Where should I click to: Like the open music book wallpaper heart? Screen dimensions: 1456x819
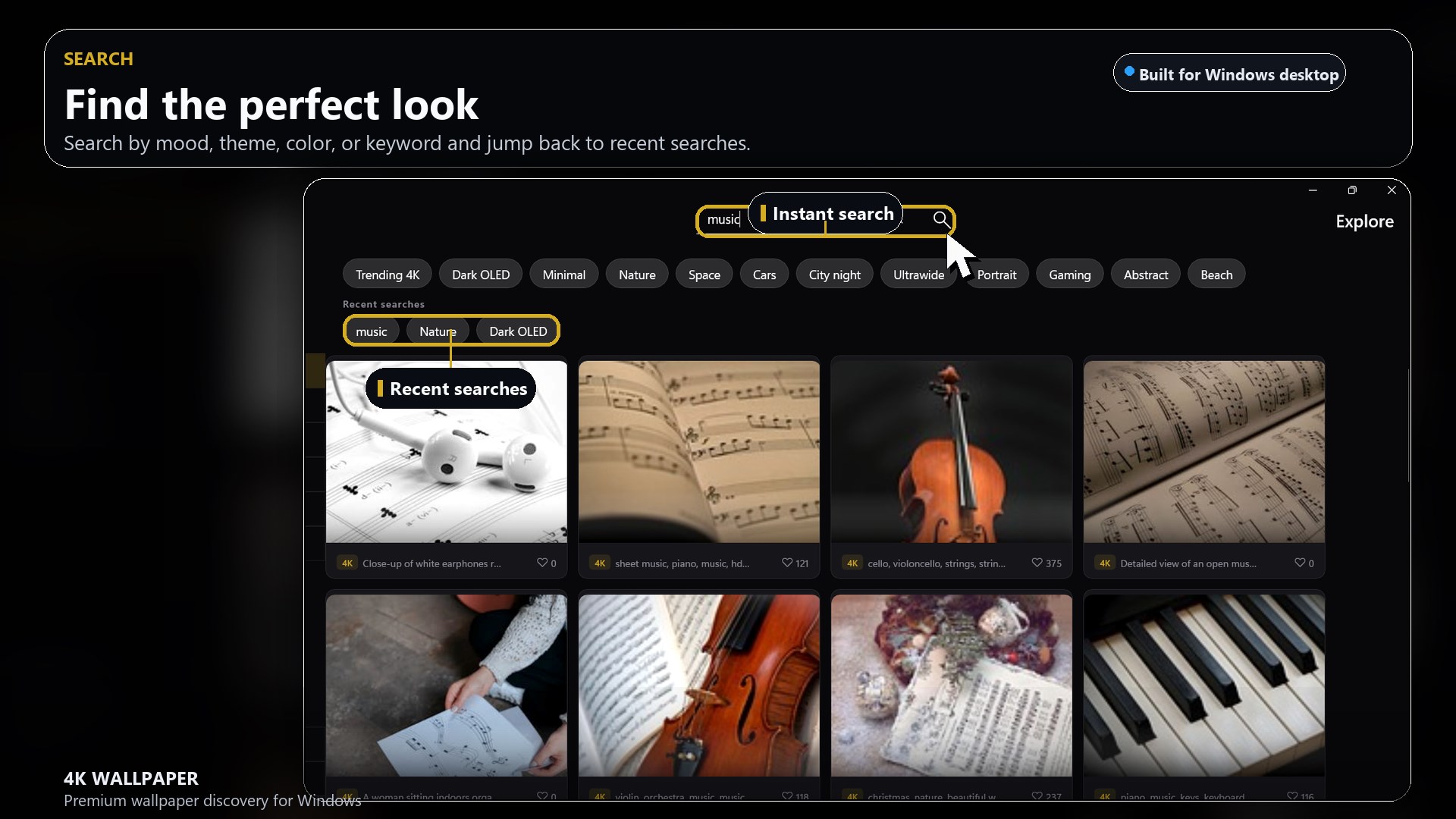click(x=1300, y=563)
